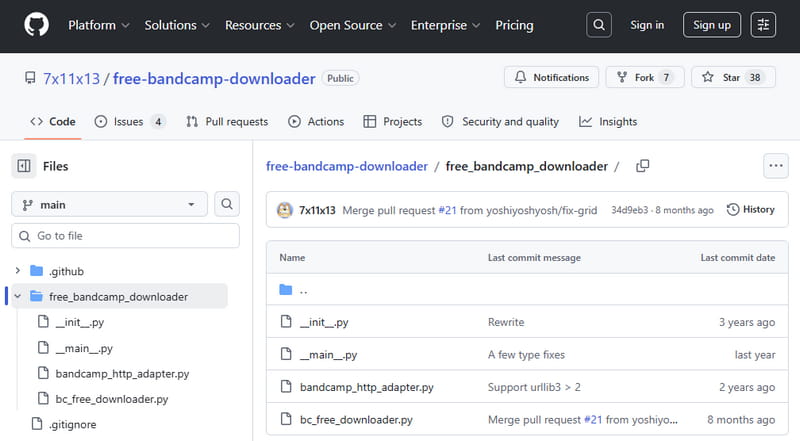Viewport: 800px width, 441px height.
Task: Switch to the Code tab
Action: tap(53, 121)
